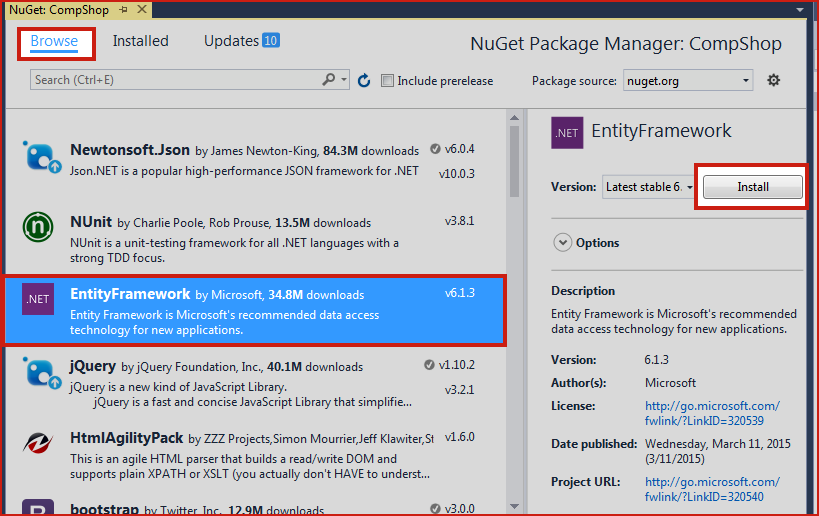Select the EntityFramework package title in list
819x516 pixels.
(x=130, y=294)
